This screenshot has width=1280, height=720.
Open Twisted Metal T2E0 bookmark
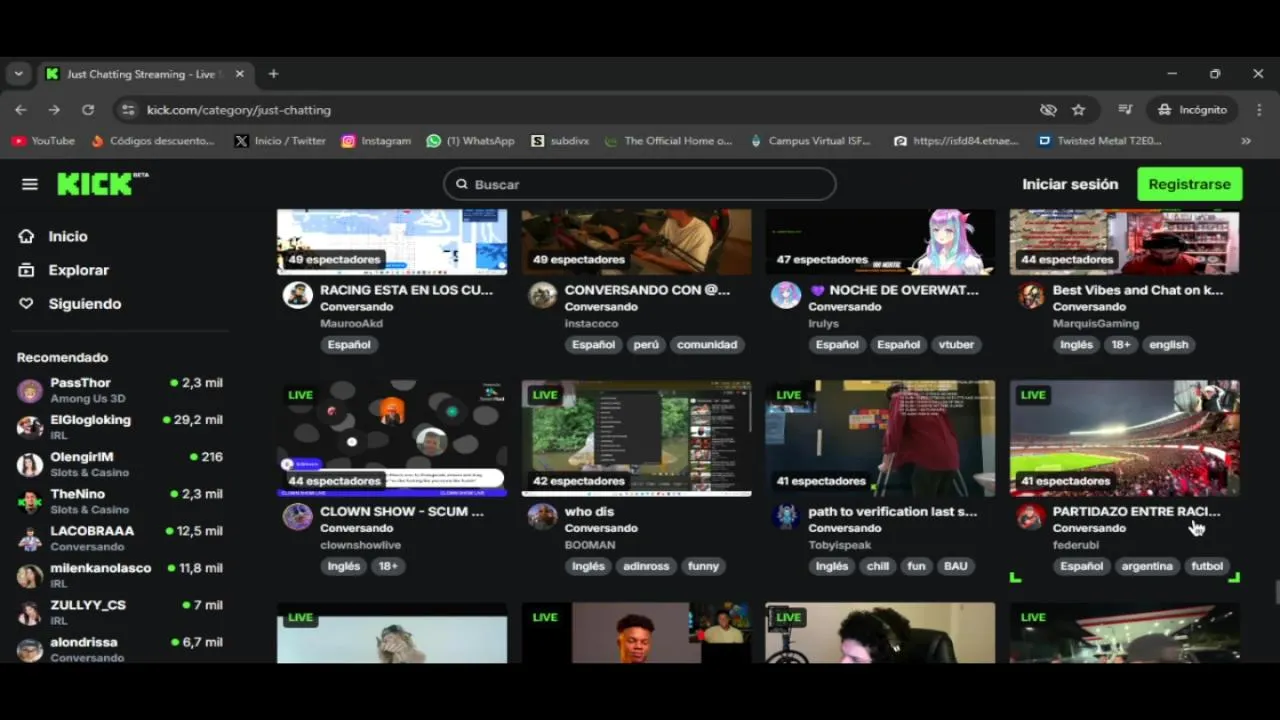[x=1100, y=141]
